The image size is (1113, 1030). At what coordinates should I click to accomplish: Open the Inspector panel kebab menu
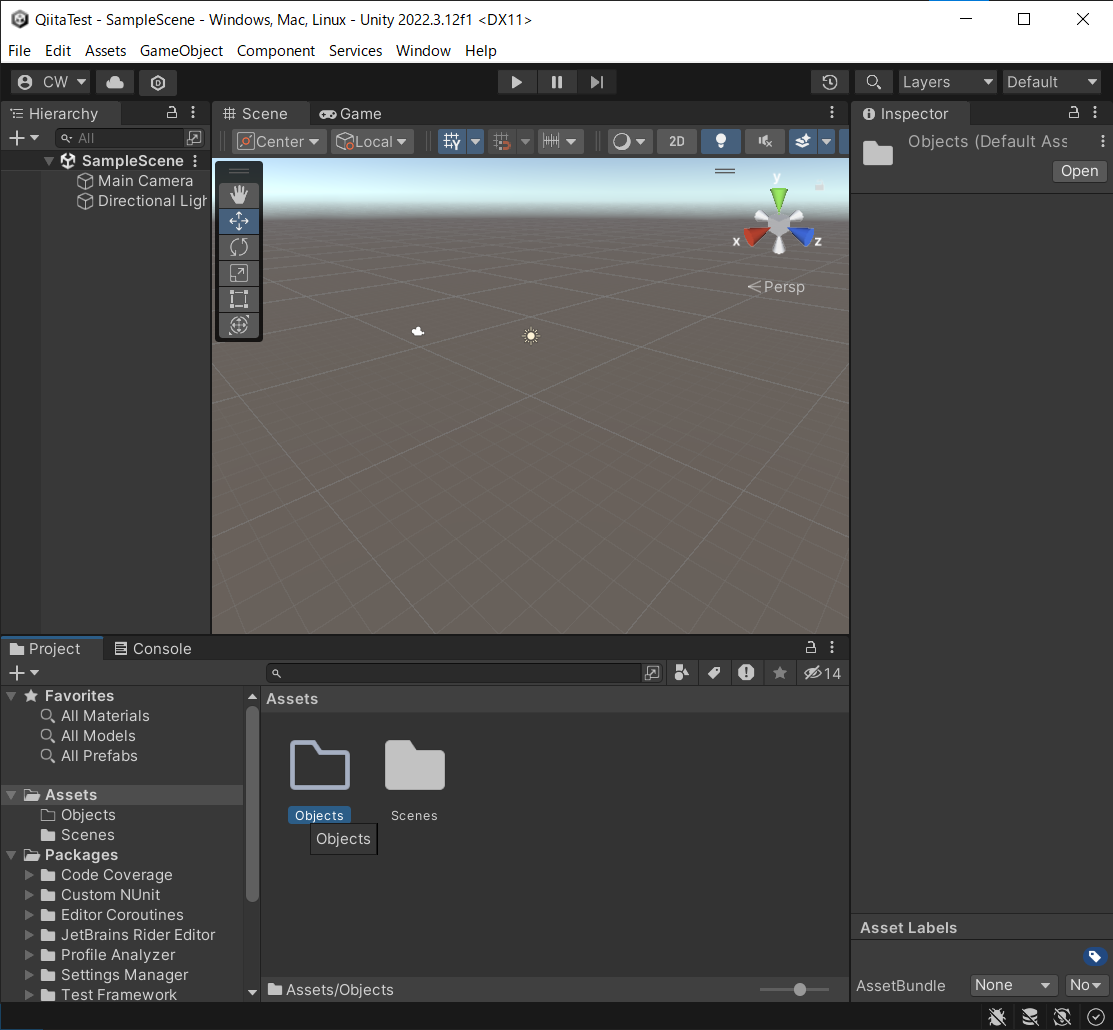tap(1095, 112)
